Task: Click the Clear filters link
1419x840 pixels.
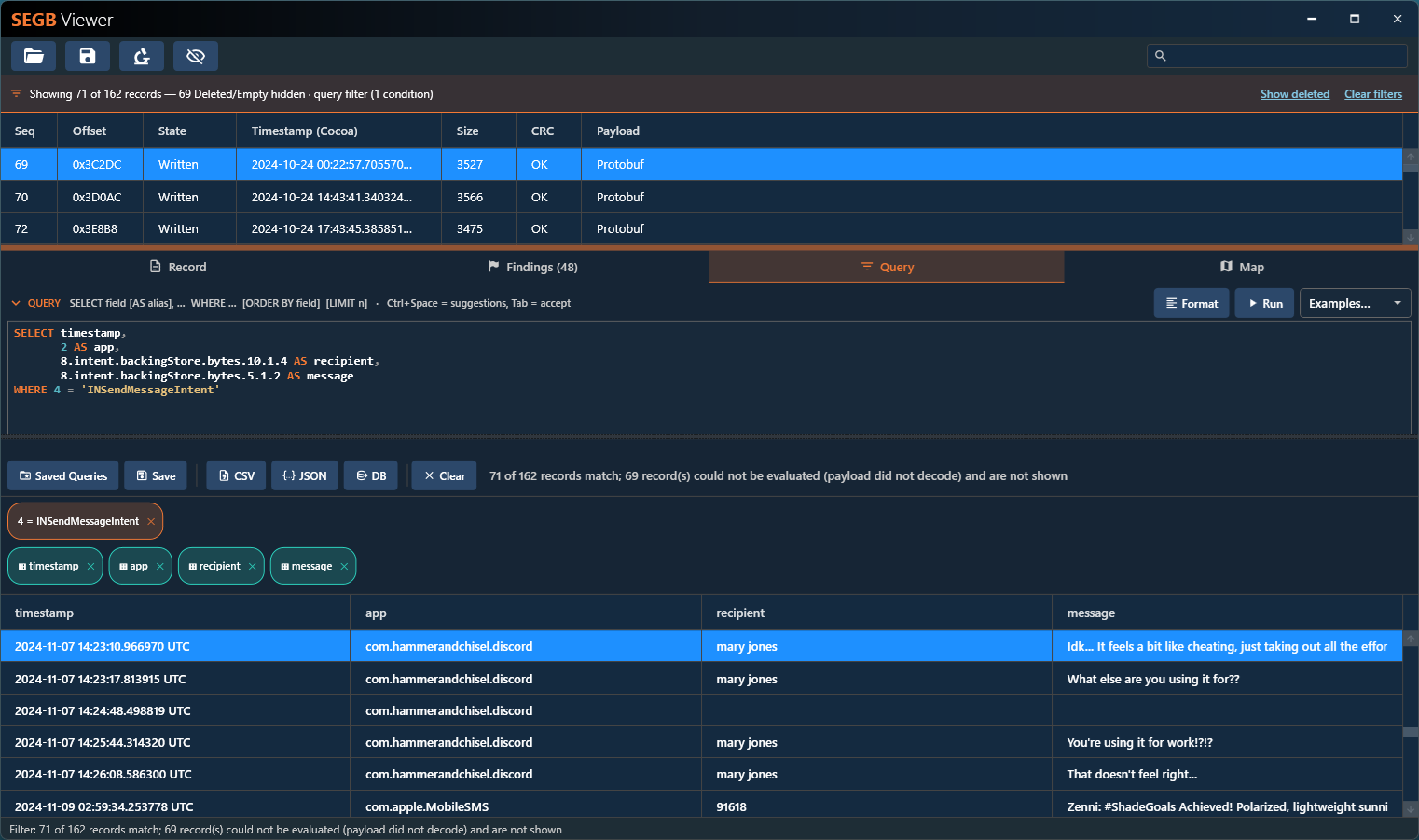Action: (x=1373, y=94)
